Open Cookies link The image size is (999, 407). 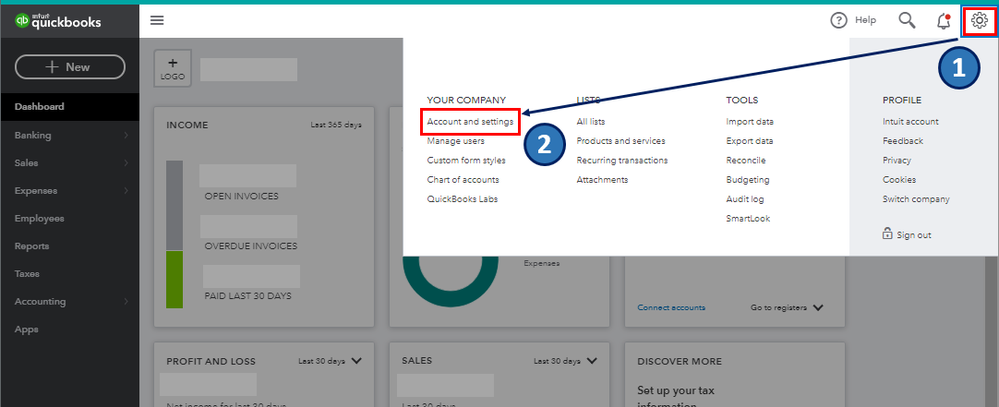pyautogui.click(x=899, y=180)
